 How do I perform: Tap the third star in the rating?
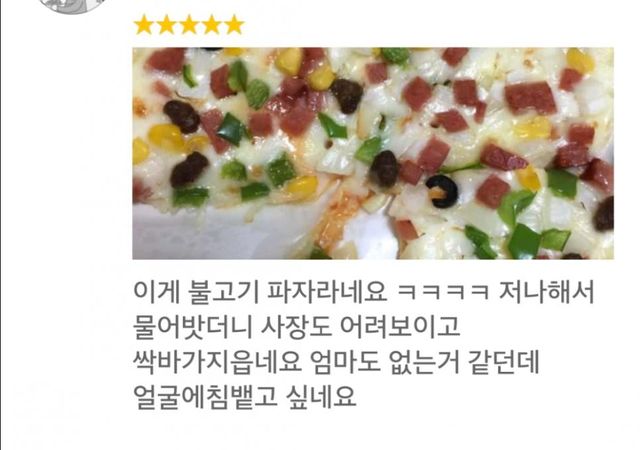point(189,25)
